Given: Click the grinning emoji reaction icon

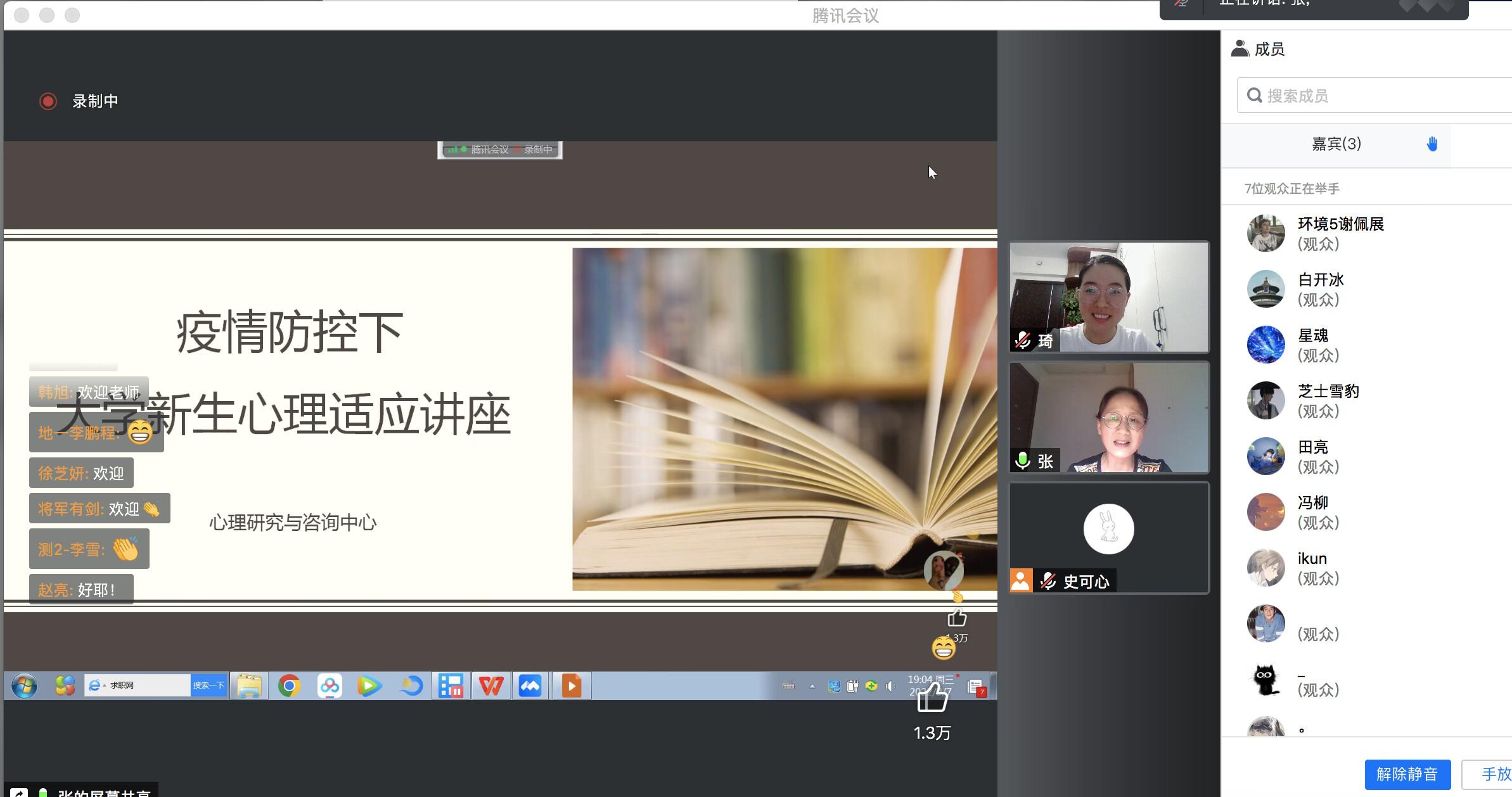Looking at the screenshot, I should point(943,648).
